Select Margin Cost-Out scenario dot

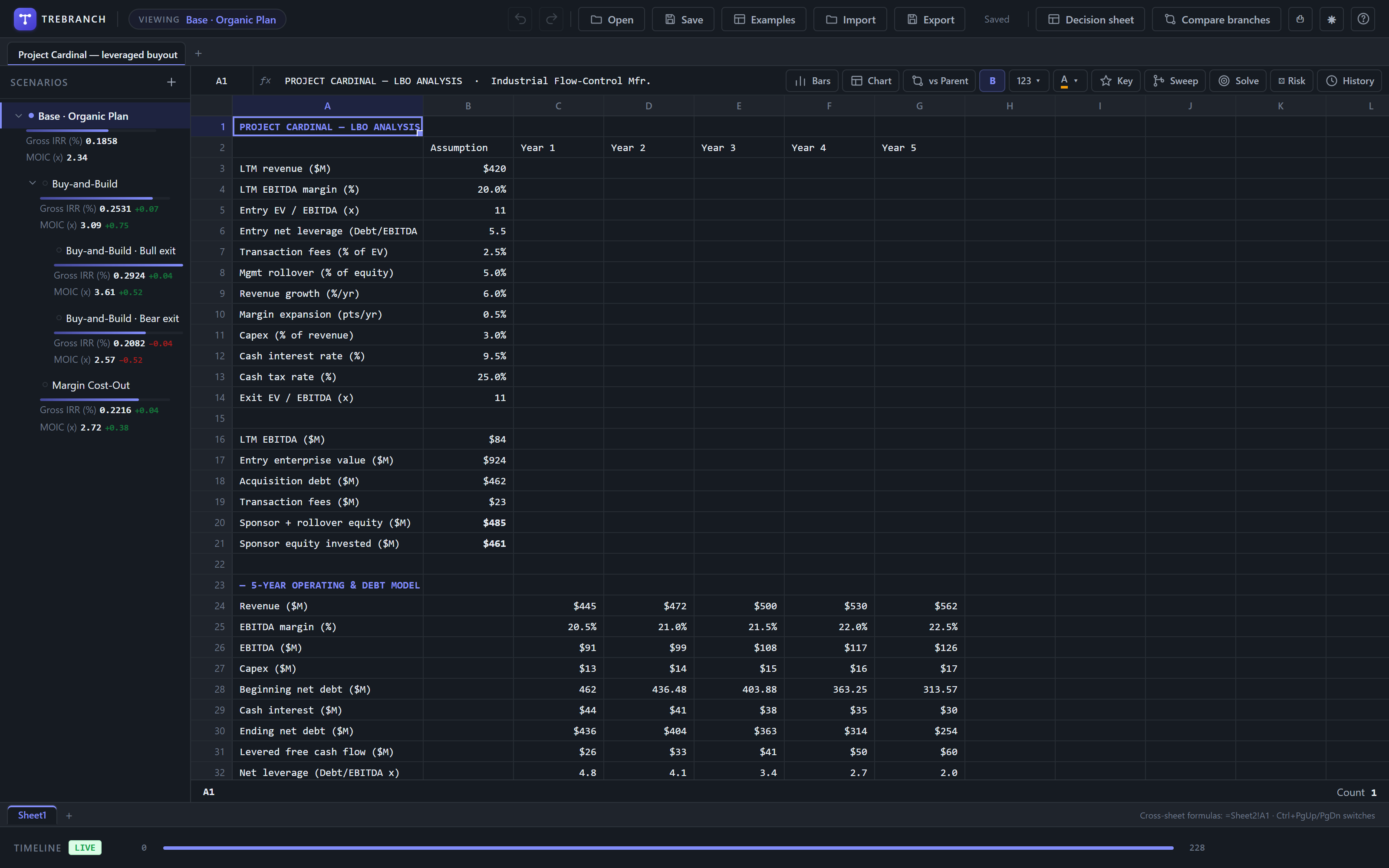coord(45,385)
